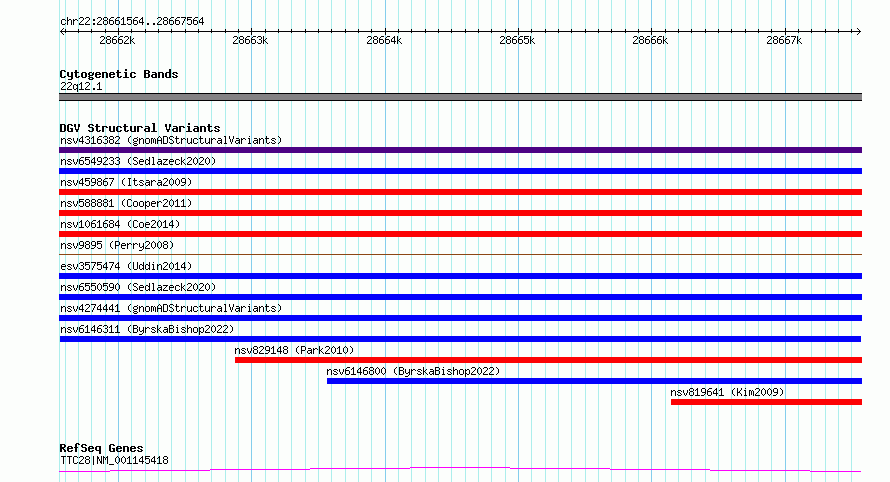Click the 28662k ruler position label
This screenshot has height=482, width=890.
click(117, 41)
